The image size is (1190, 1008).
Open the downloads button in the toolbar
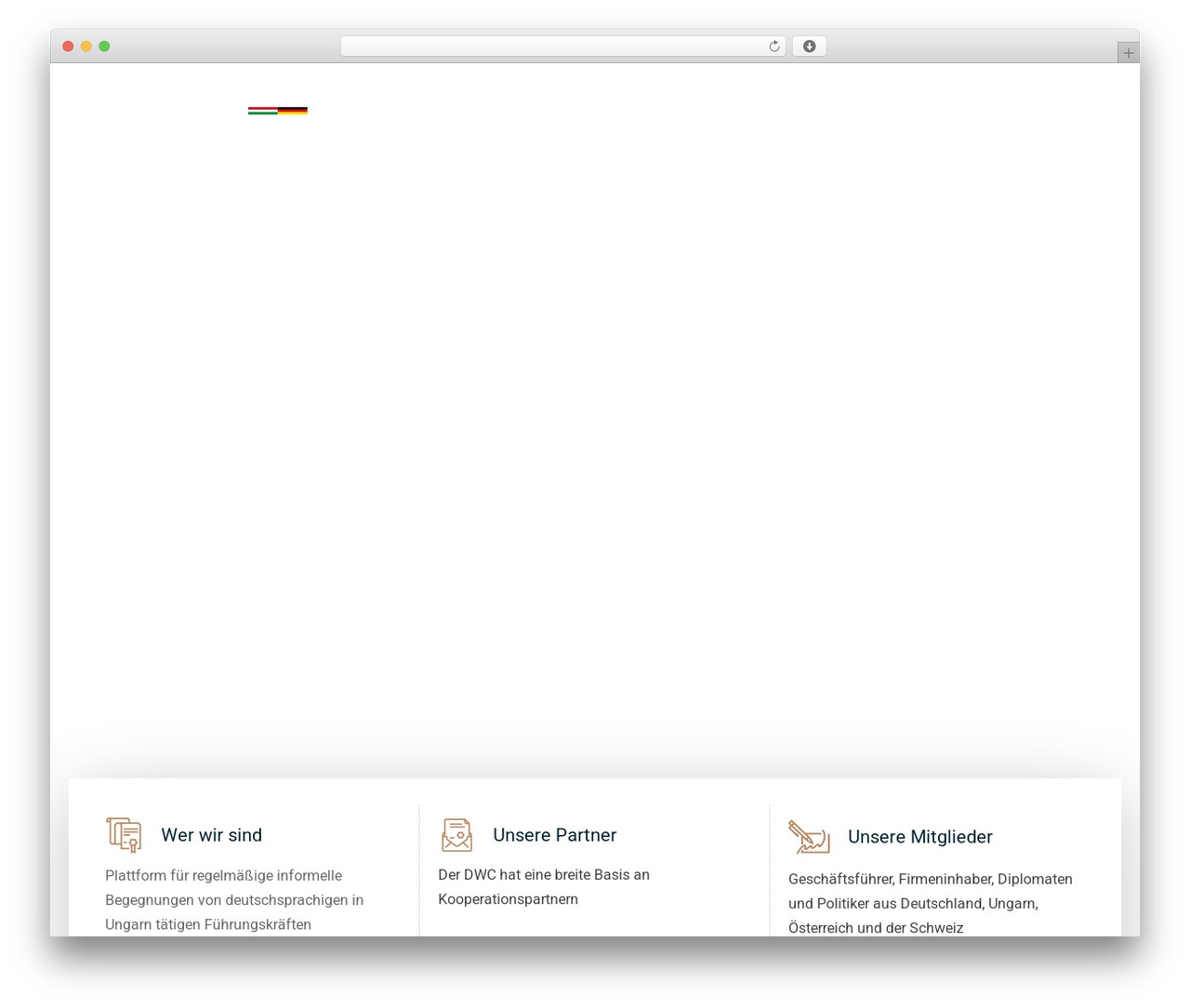[809, 46]
